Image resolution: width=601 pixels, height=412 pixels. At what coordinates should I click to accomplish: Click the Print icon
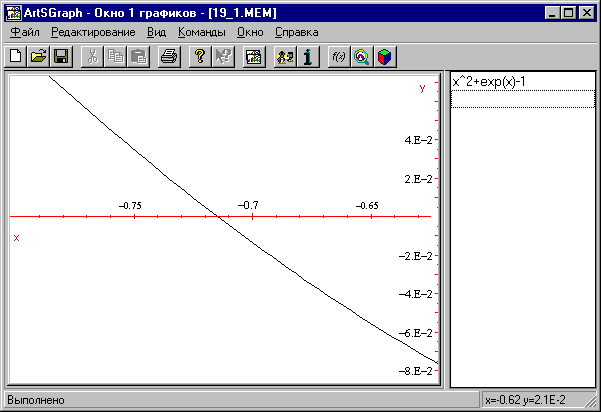tap(169, 57)
